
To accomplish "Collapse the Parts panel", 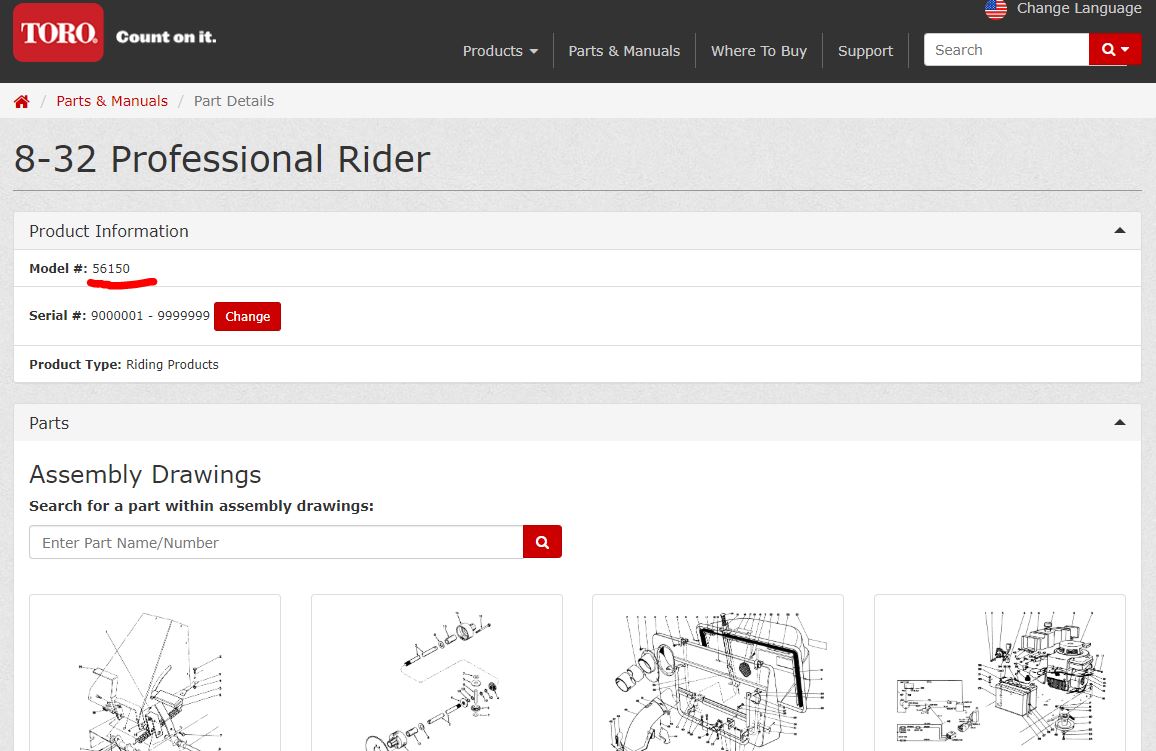I will click(x=1120, y=423).
